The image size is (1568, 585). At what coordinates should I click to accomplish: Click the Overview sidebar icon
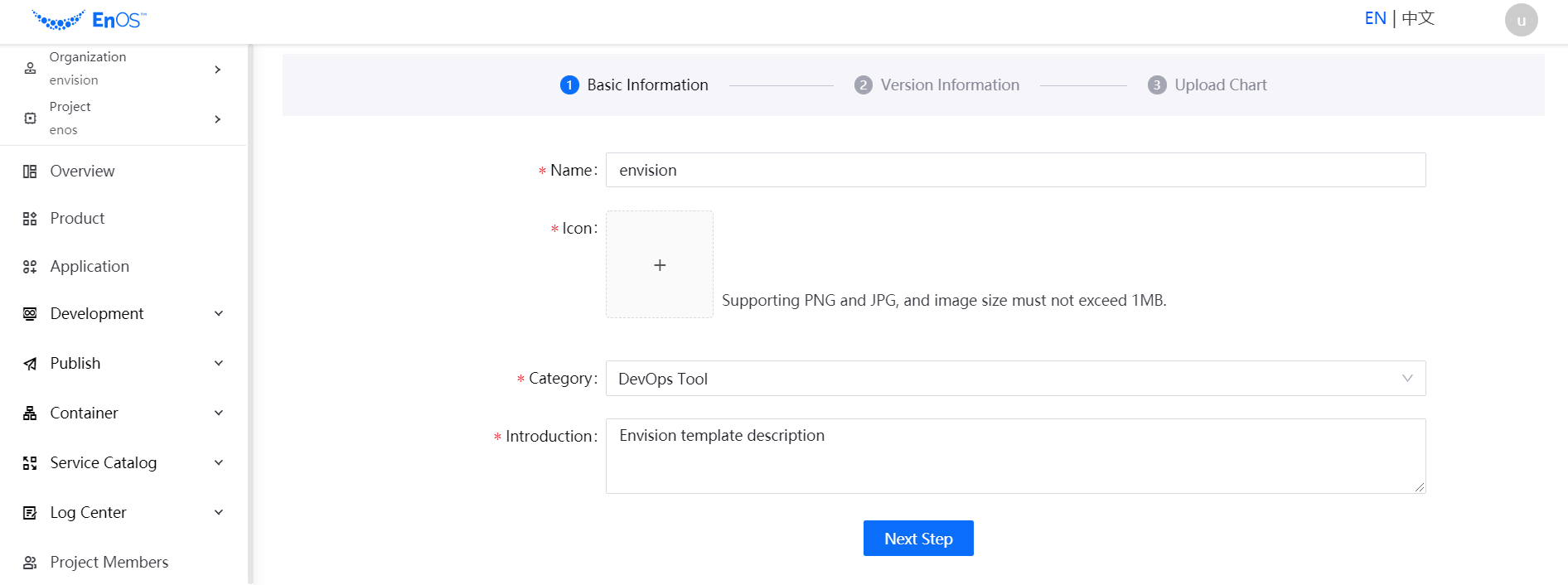point(30,172)
